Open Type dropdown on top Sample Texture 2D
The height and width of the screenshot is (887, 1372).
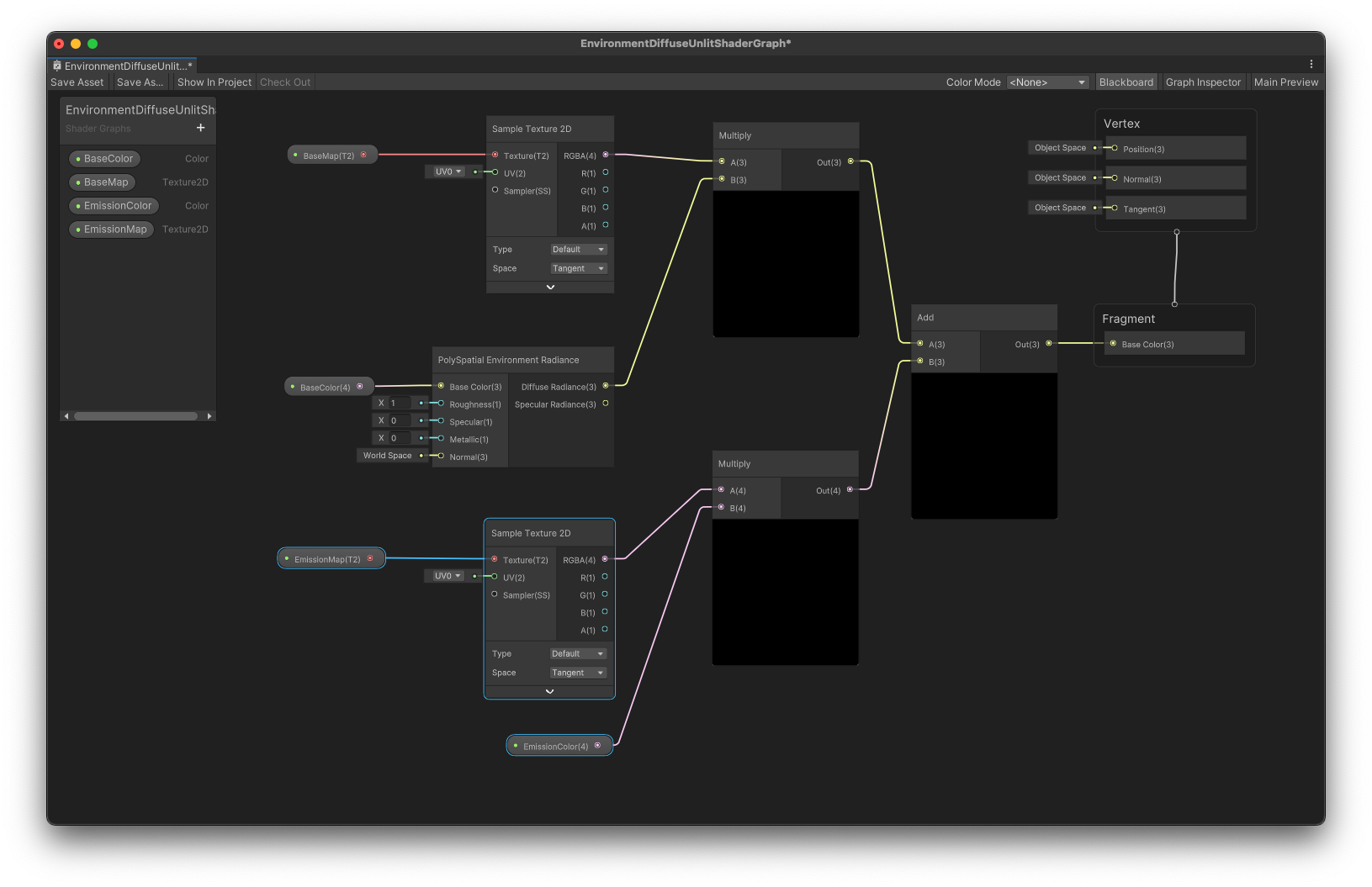pos(578,250)
